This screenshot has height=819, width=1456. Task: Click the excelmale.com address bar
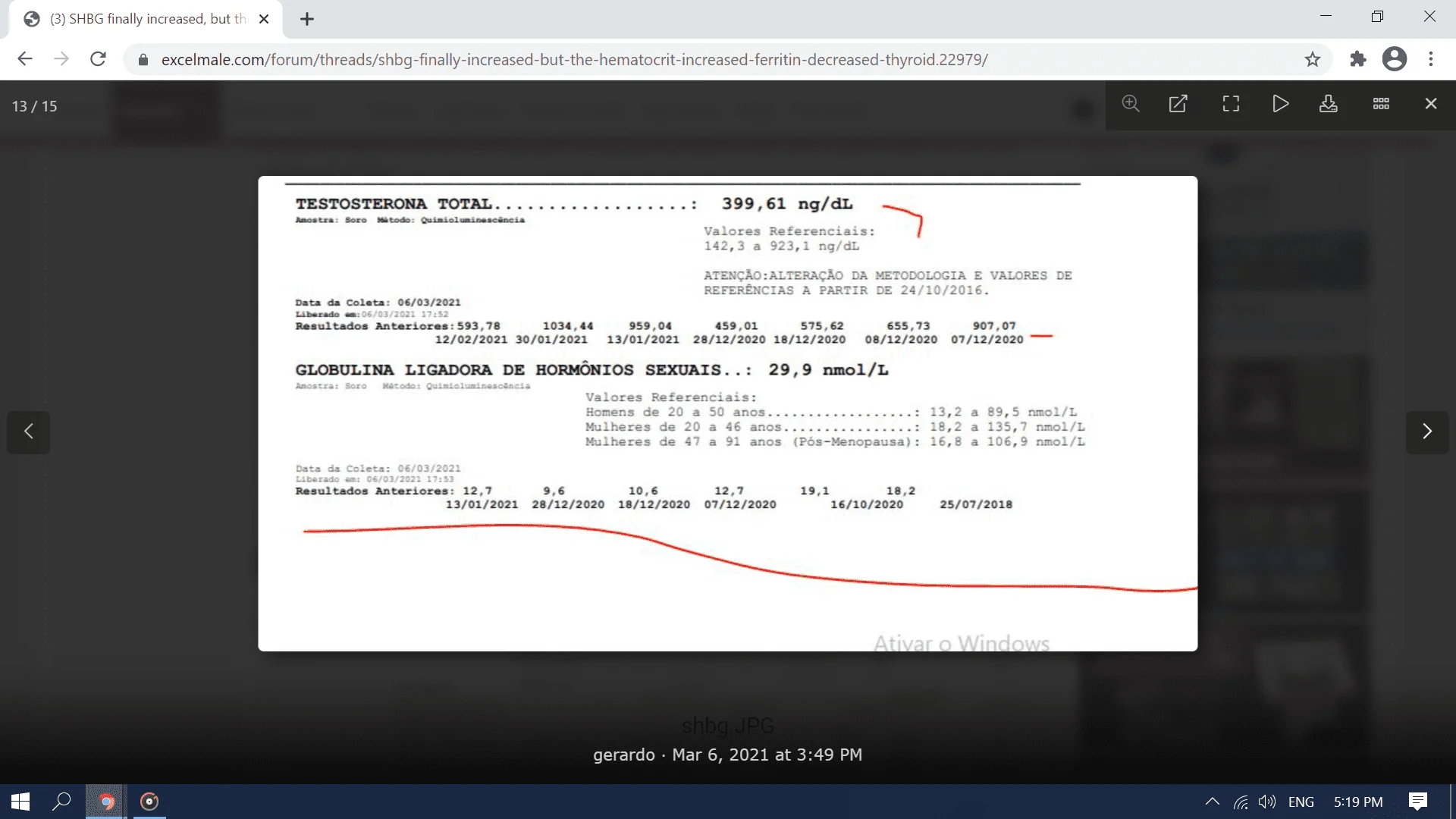[x=574, y=59]
